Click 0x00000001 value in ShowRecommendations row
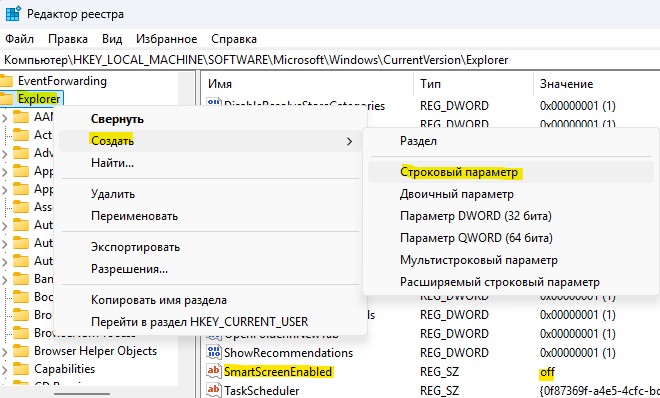The width and height of the screenshot is (660, 398). click(578, 353)
